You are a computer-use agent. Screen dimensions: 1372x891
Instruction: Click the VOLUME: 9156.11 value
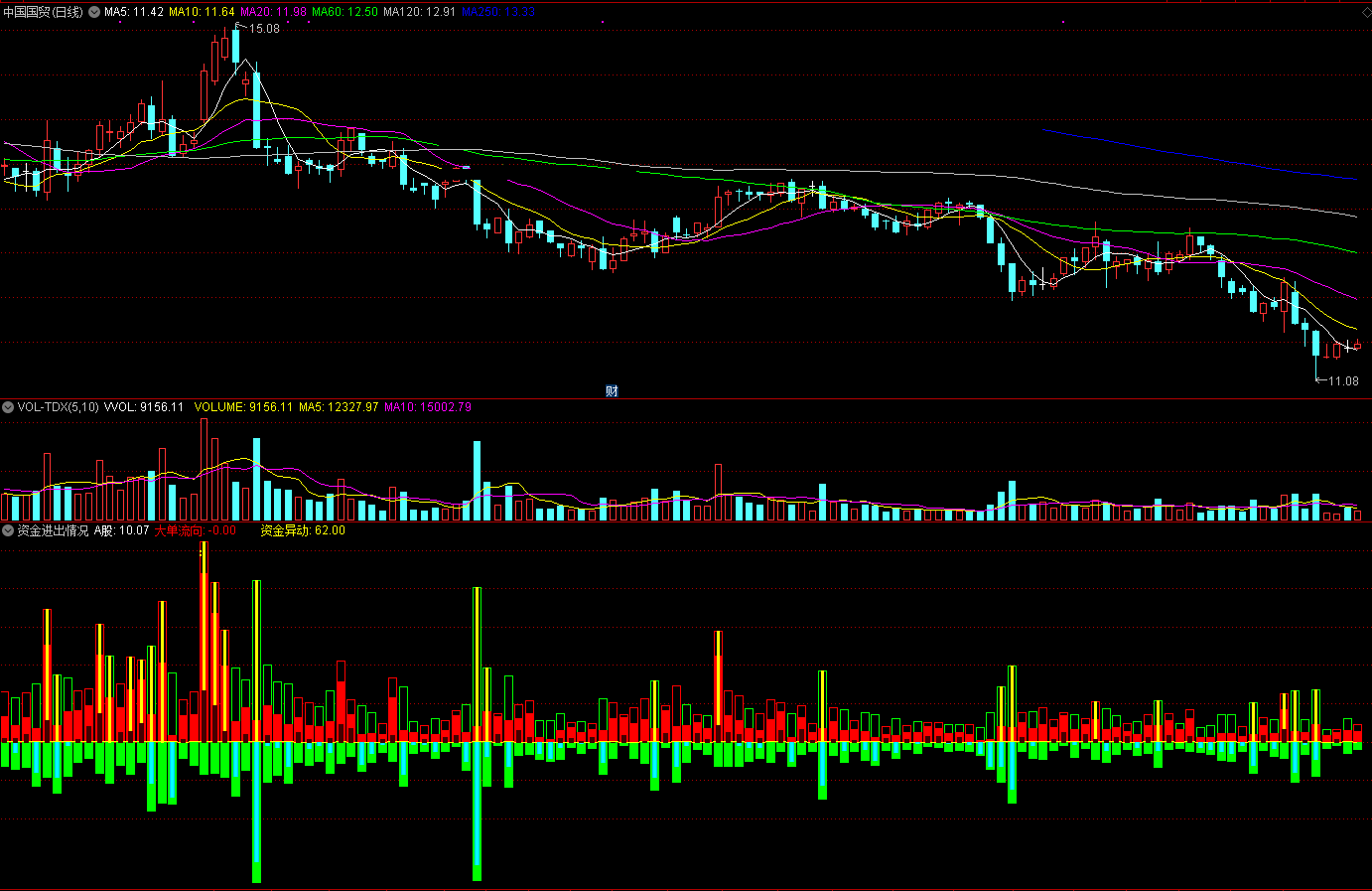click(243, 407)
